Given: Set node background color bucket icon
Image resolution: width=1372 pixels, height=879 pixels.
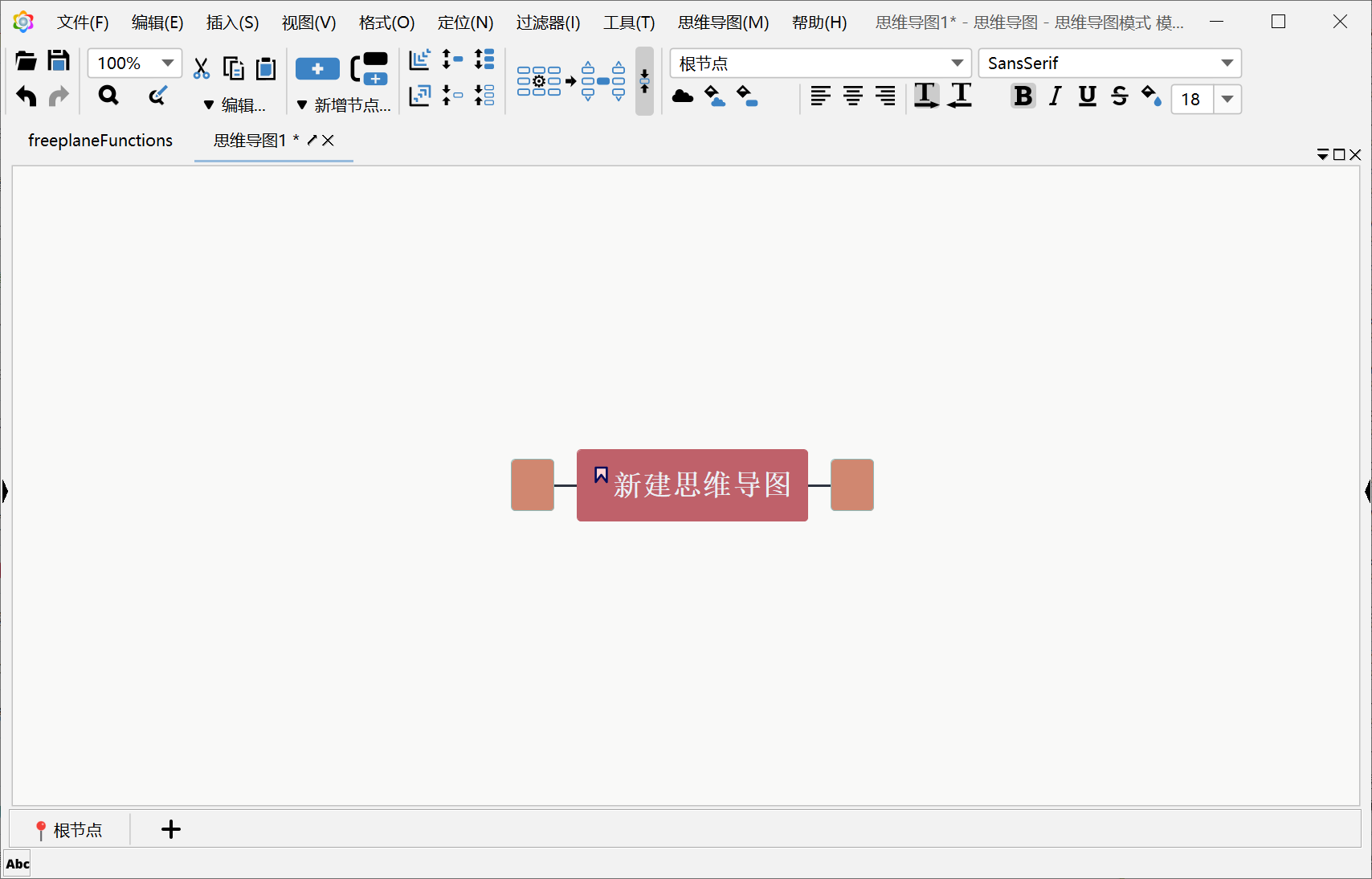Looking at the screenshot, I should (x=747, y=97).
